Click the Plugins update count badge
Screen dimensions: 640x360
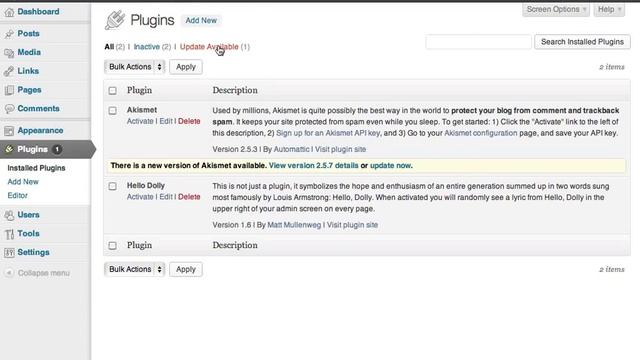57,149
